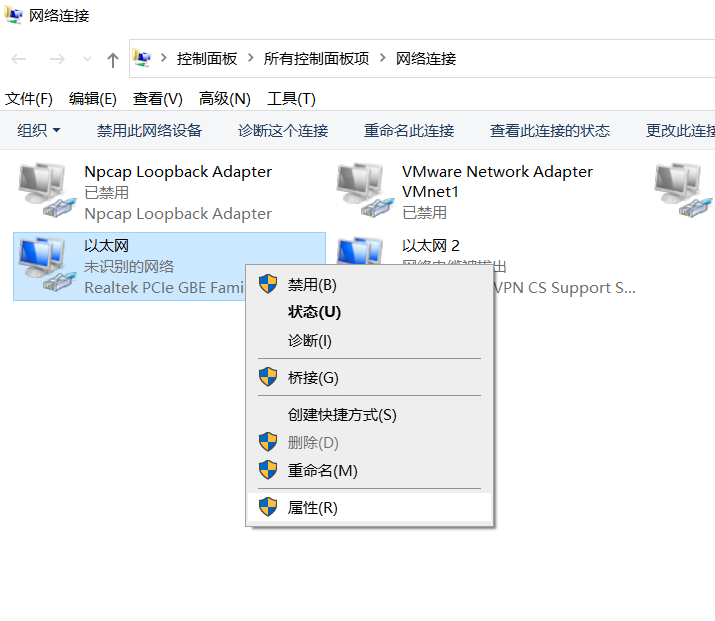
Task: Select the 以太网 Realtek adapter icon
Action: [x=47, y=264]
